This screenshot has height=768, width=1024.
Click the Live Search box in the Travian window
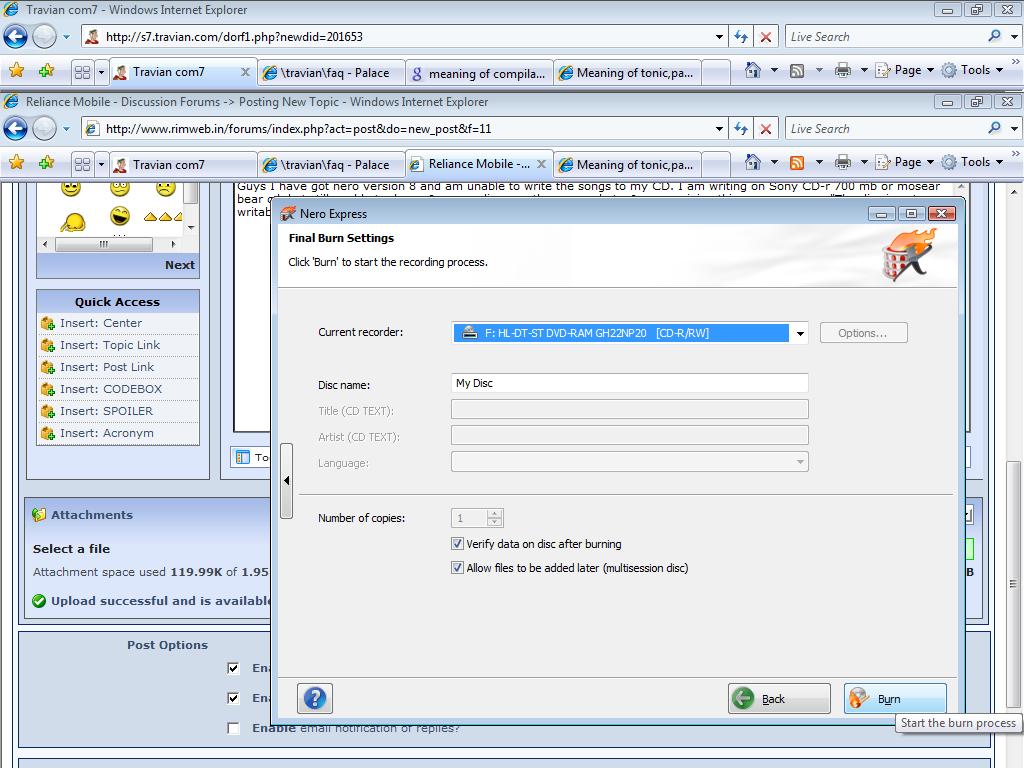click(x=884, y=37)
